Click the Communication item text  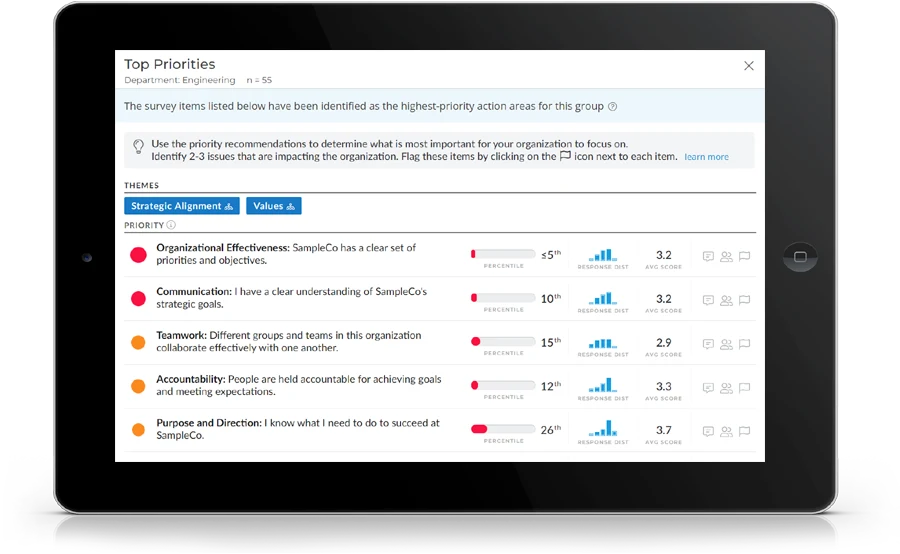pyautogui.click(x=291, y=298)
